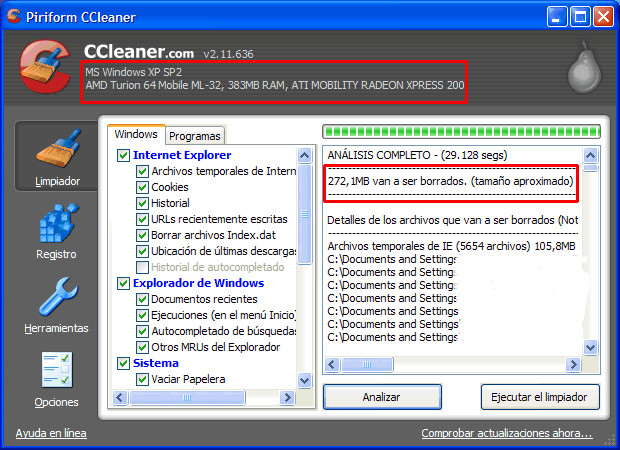Click results pane scroll right arrow
This screenshot has width=620, height=450.
click(x=573, y=364)
